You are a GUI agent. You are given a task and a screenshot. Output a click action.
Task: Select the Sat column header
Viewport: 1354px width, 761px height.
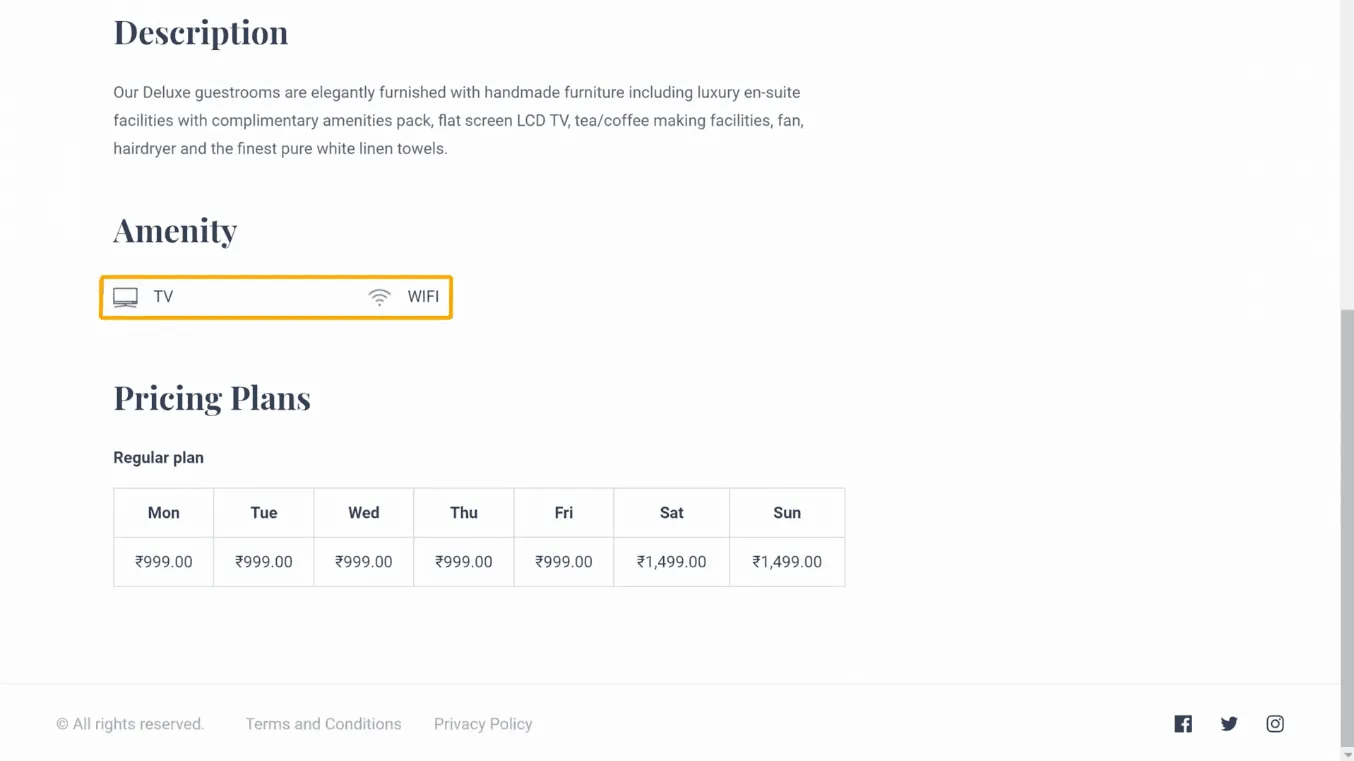tap(671, 513)
